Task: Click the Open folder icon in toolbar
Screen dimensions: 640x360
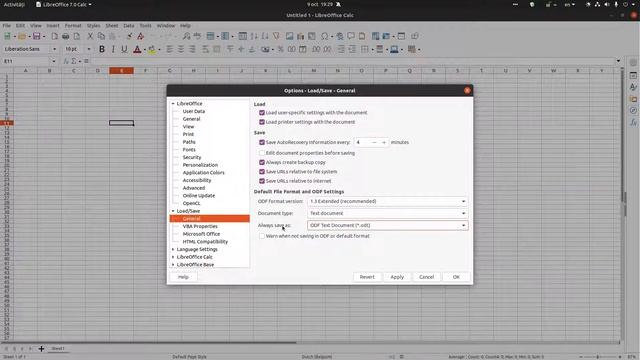Action: (22, 36)
